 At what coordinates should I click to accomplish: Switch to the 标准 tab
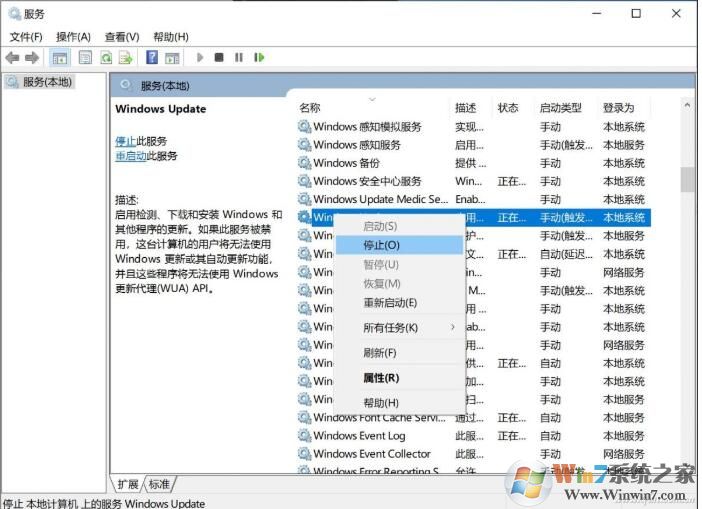[x=159, y=484]
